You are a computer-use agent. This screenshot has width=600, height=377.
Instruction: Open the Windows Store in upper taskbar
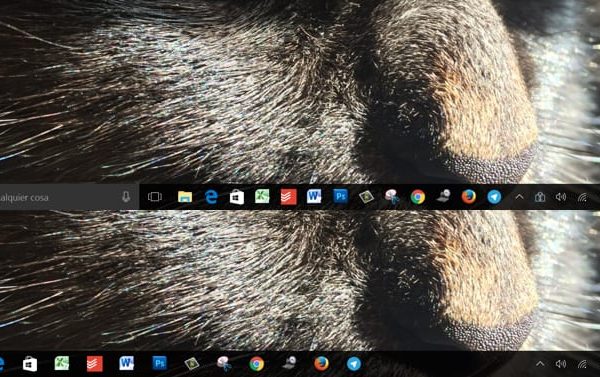237,197
